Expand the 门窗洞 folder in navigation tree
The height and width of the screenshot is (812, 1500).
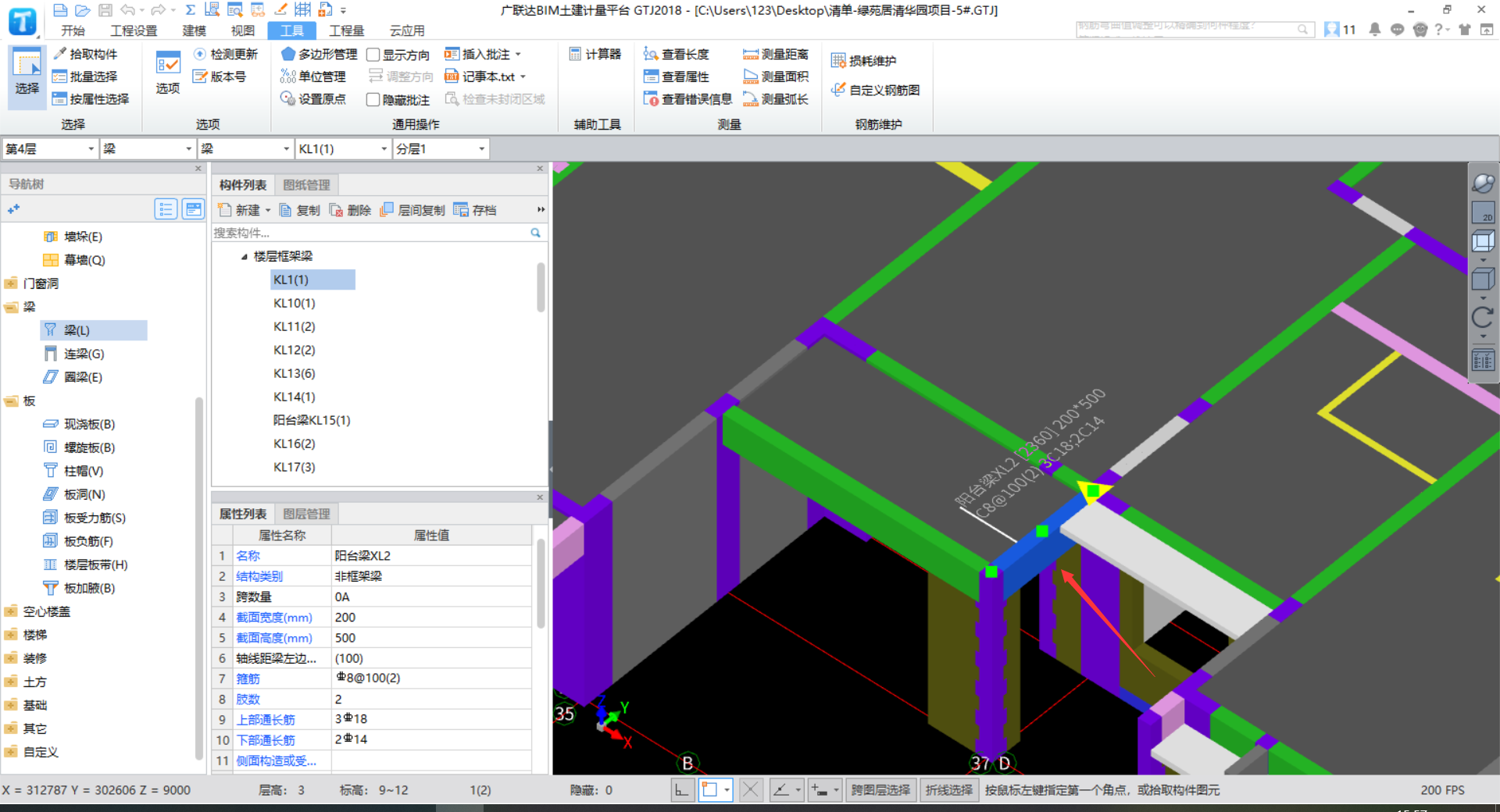pos(11,283)
